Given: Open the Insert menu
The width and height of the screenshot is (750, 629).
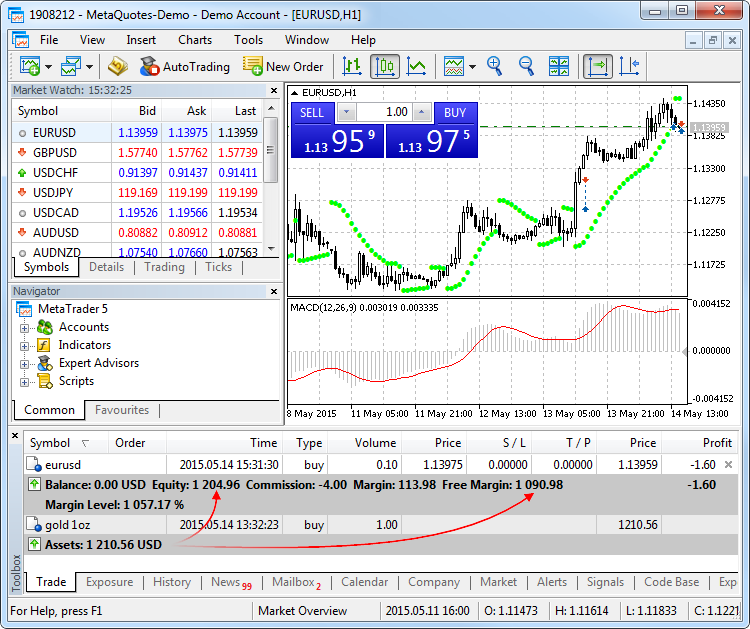Looking at the screenshot, I should (141, 40).
